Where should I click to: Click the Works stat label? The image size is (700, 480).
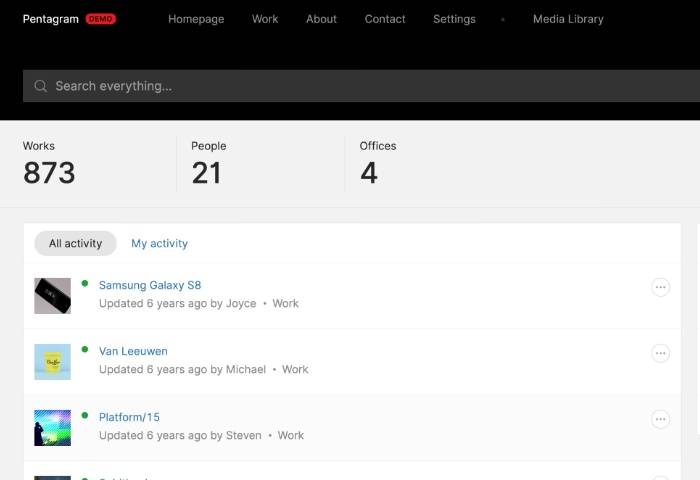39,146
